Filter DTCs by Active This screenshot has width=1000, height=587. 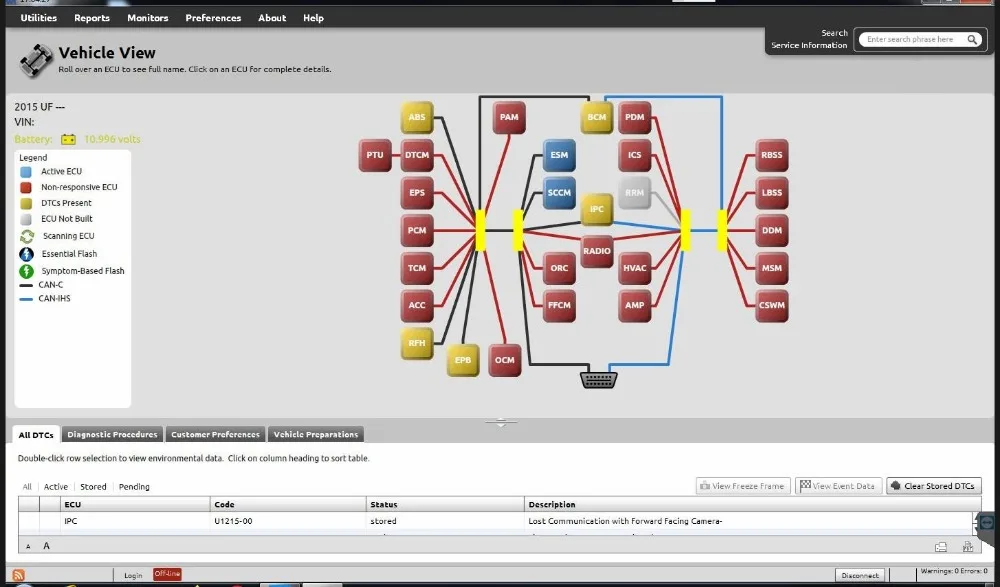[x=55, y=487]
